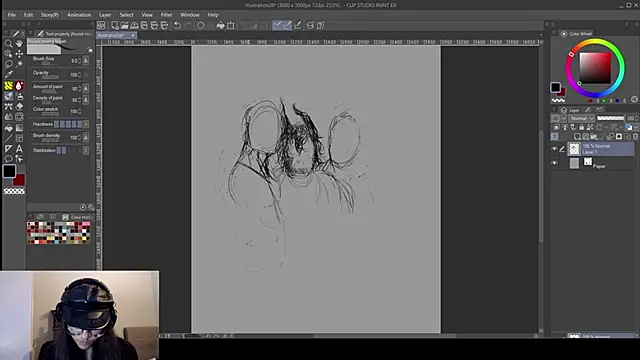This screenshot has width=640, height=360.
Task: Click the Delete layer trash icon
Action: (x=636, y=137)
